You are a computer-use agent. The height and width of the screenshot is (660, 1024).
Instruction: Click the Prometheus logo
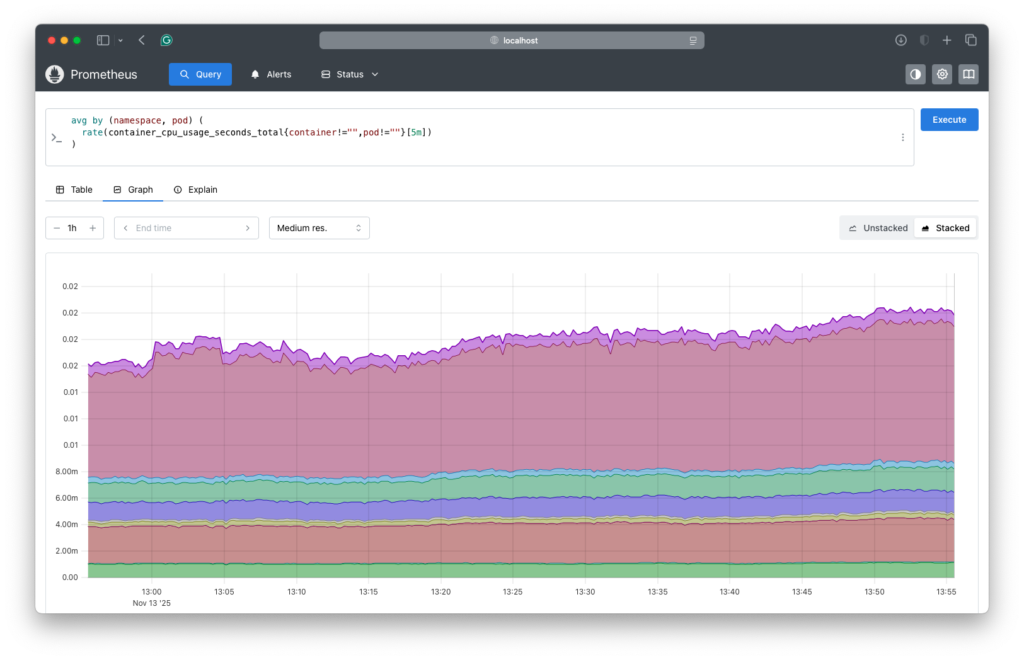pyautogui.click(x=53, y=74)
